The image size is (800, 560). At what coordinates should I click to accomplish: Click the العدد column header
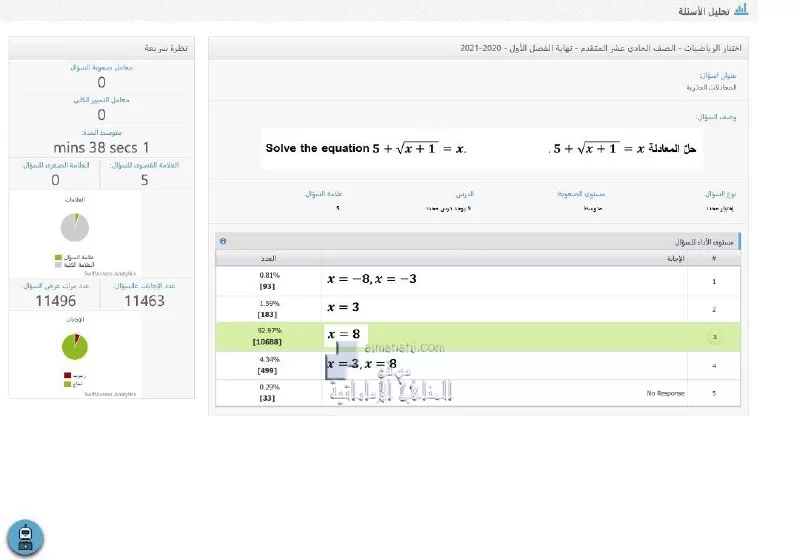[268, 259]
